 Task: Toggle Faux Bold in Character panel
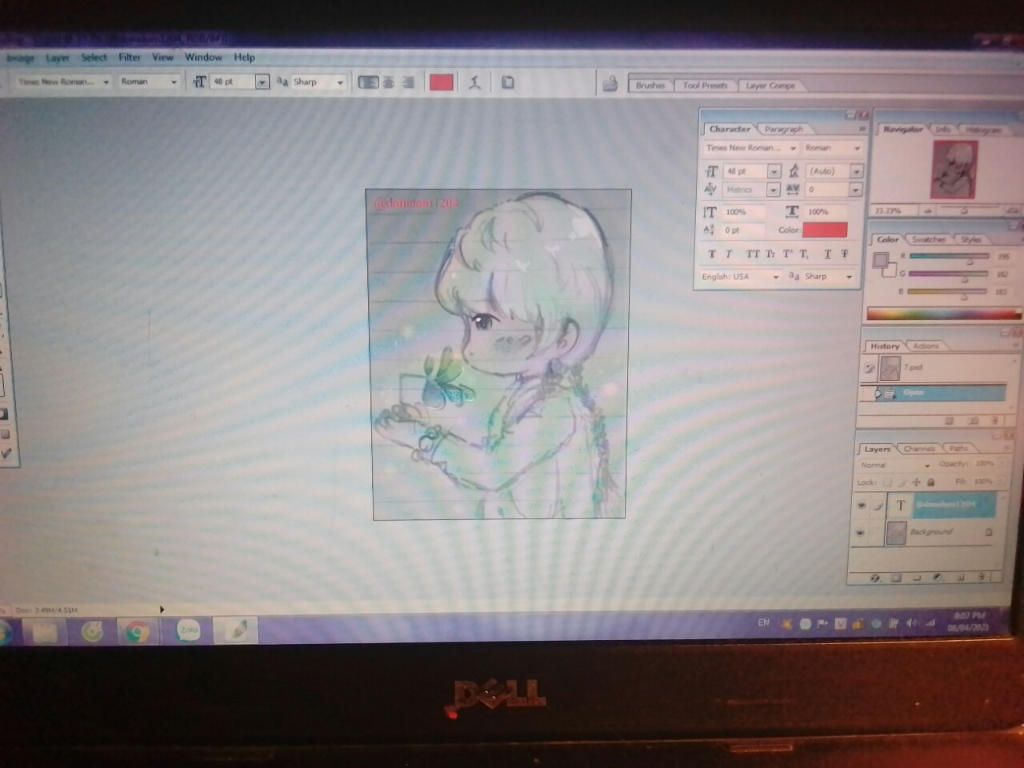pyautogui.click(x=712, y=254)
